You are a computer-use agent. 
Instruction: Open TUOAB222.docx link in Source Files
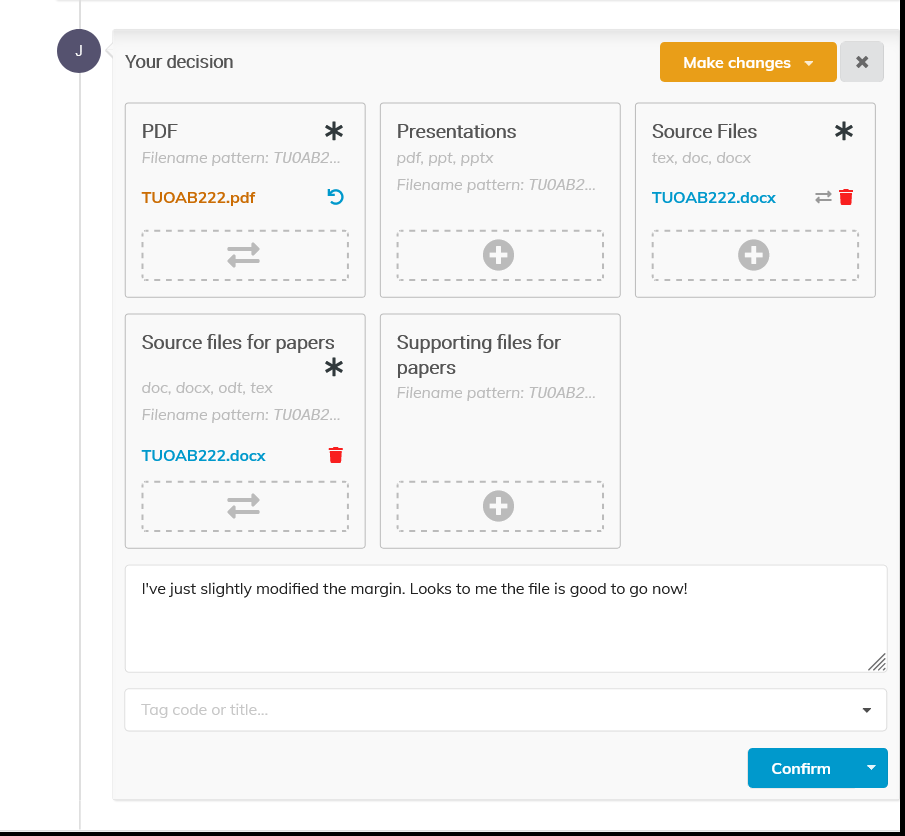click(x=713, y=197)
